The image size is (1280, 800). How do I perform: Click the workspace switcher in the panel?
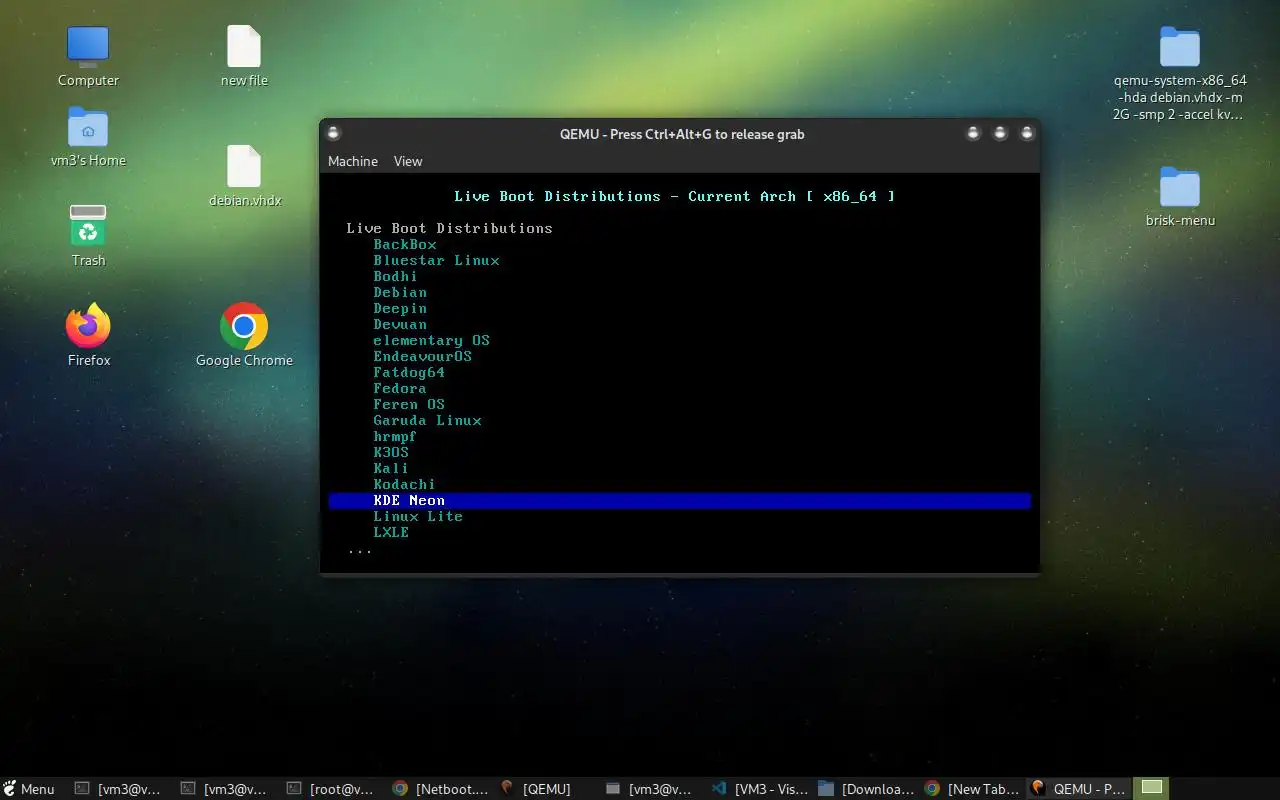[1152, 789]
